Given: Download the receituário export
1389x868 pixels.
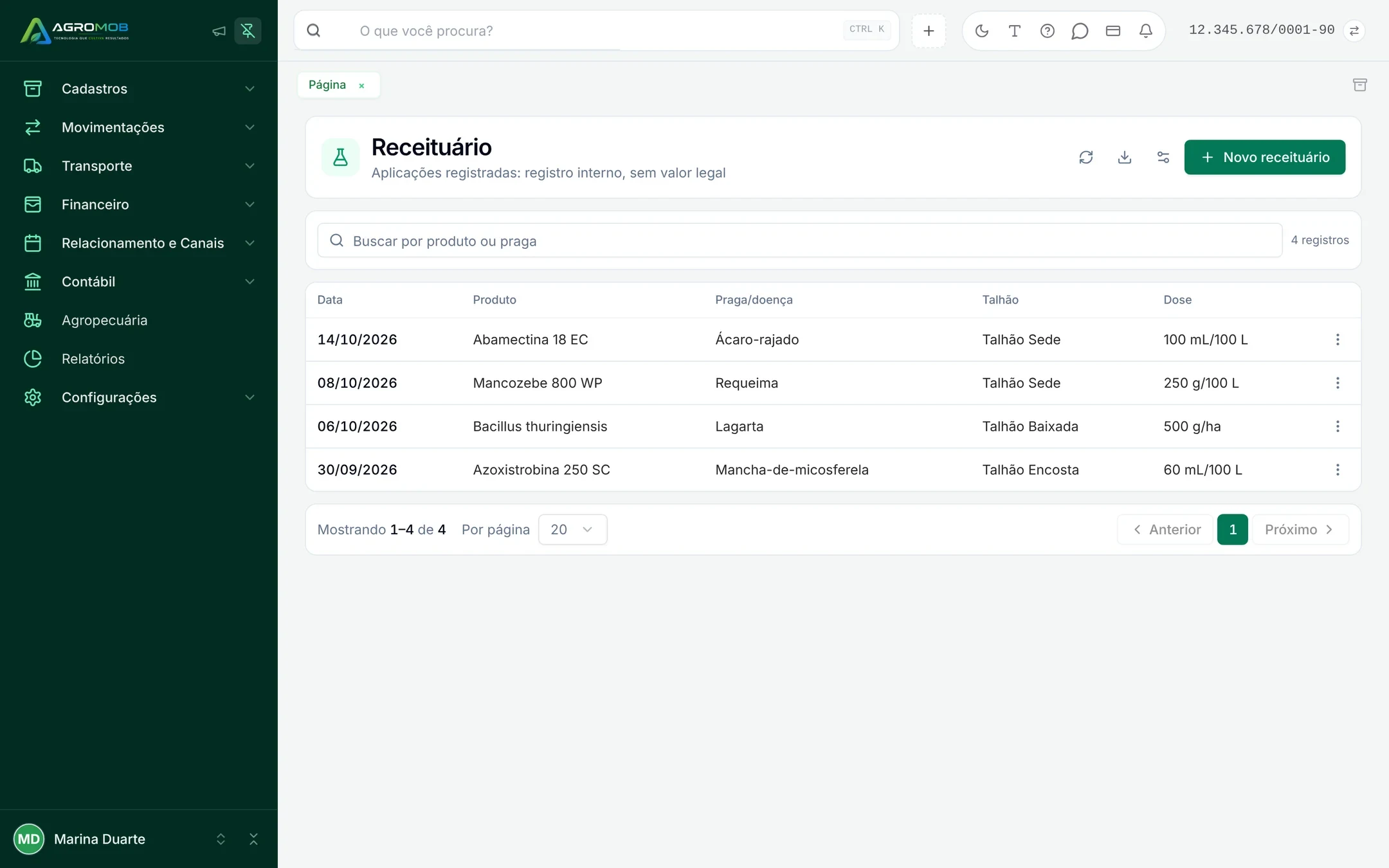Looking at the screenshot, I should point(1125,158).
